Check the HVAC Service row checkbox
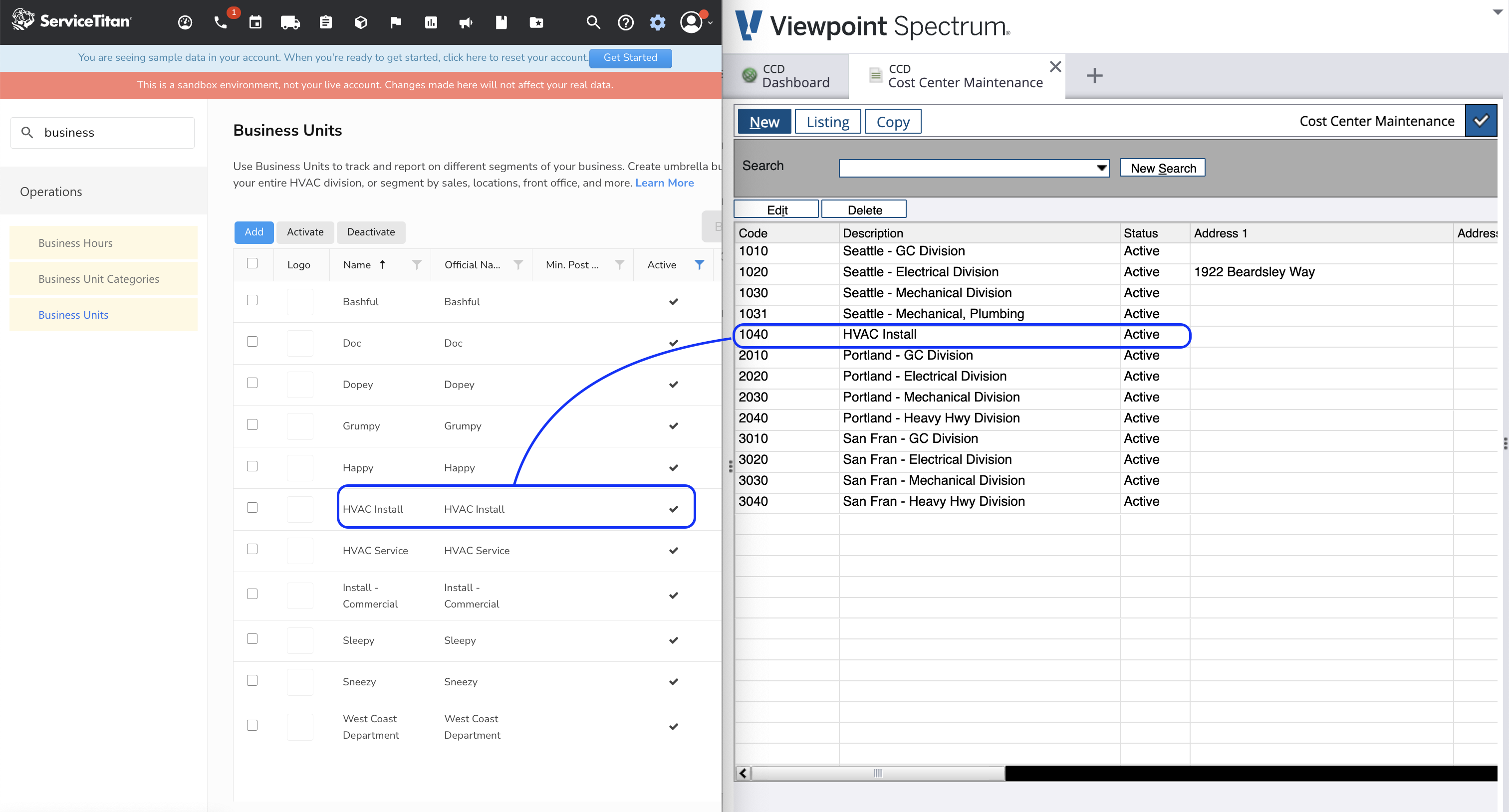Viewport: 1509px width, 812px height. point(252,549)
